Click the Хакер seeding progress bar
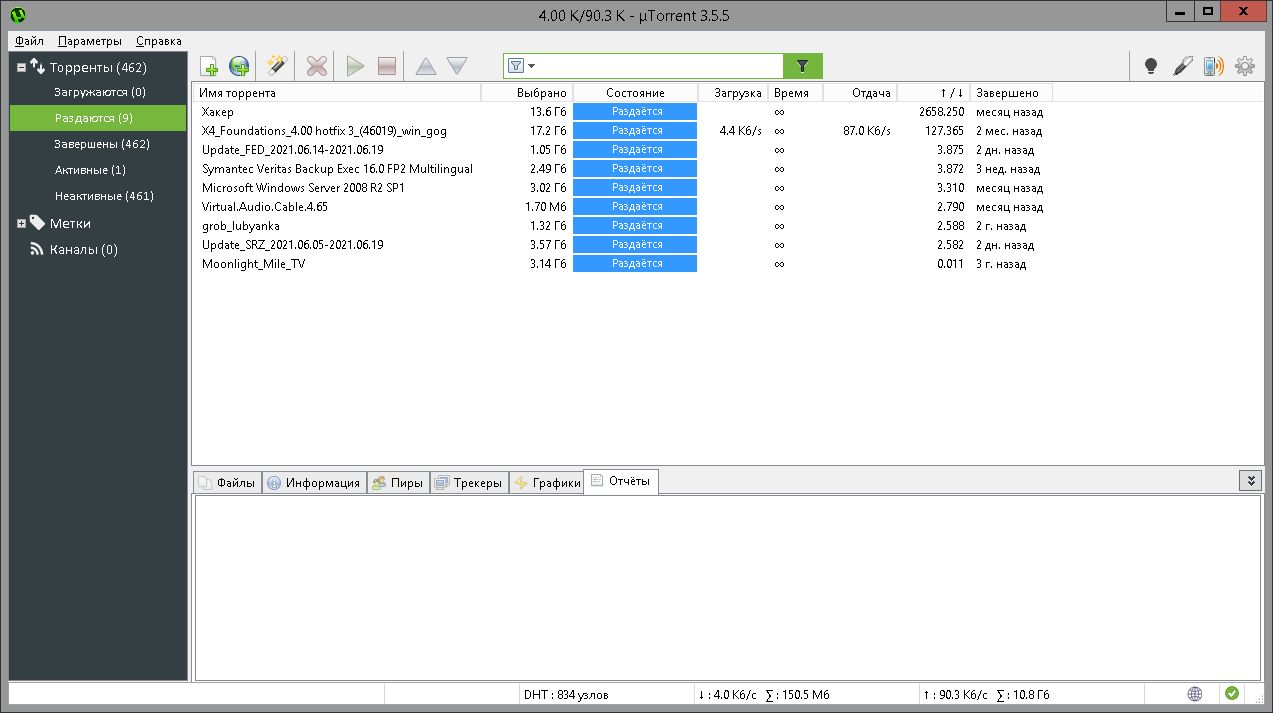 pos(635,112)
